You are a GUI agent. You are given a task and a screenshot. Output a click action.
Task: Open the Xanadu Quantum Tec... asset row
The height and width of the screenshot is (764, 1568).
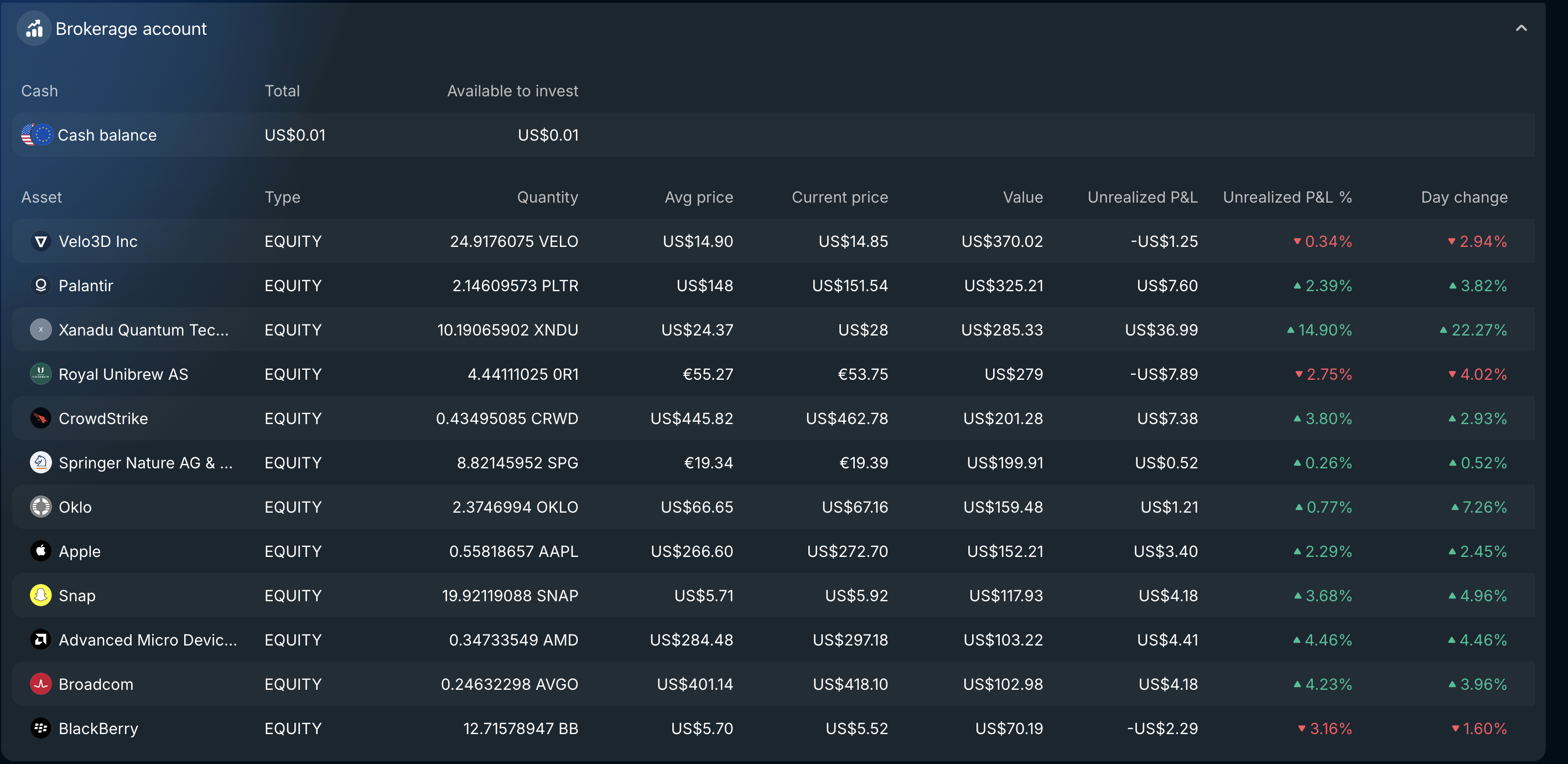144,330
